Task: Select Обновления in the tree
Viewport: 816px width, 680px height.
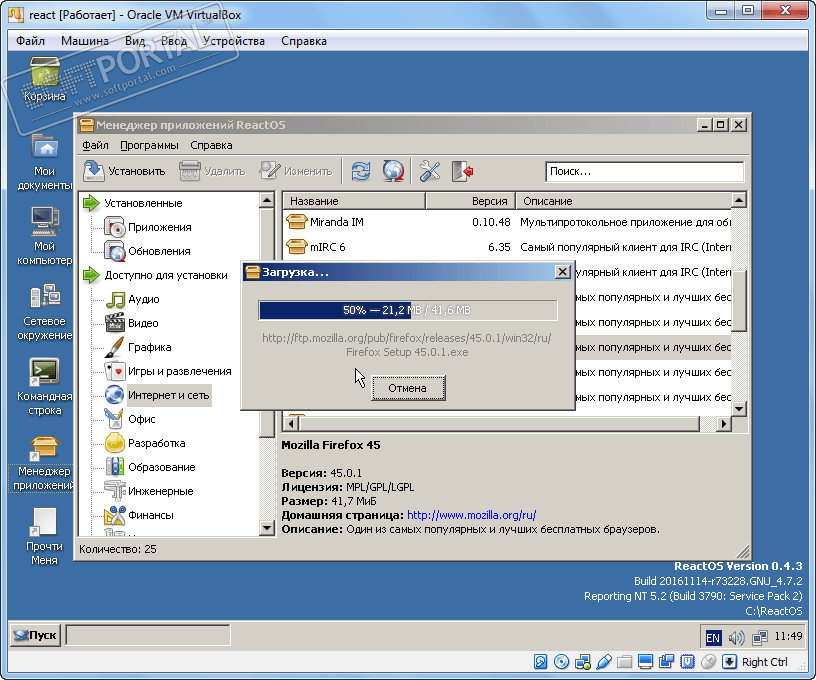Action: (159, 251)
